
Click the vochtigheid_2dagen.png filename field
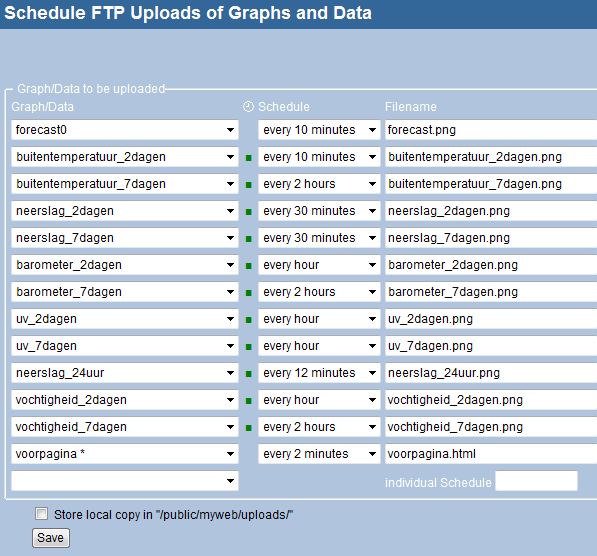click(491, 400)
